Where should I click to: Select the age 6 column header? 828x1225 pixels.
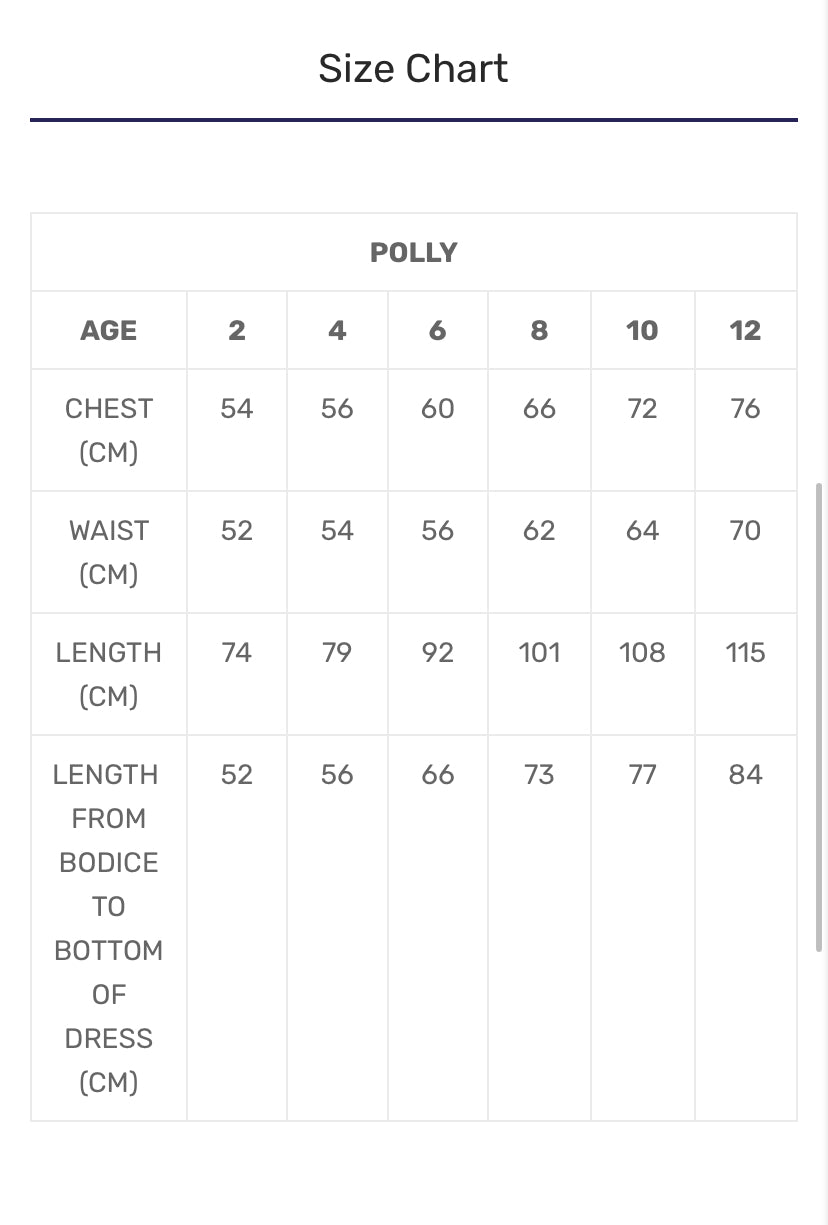[437, 331]
